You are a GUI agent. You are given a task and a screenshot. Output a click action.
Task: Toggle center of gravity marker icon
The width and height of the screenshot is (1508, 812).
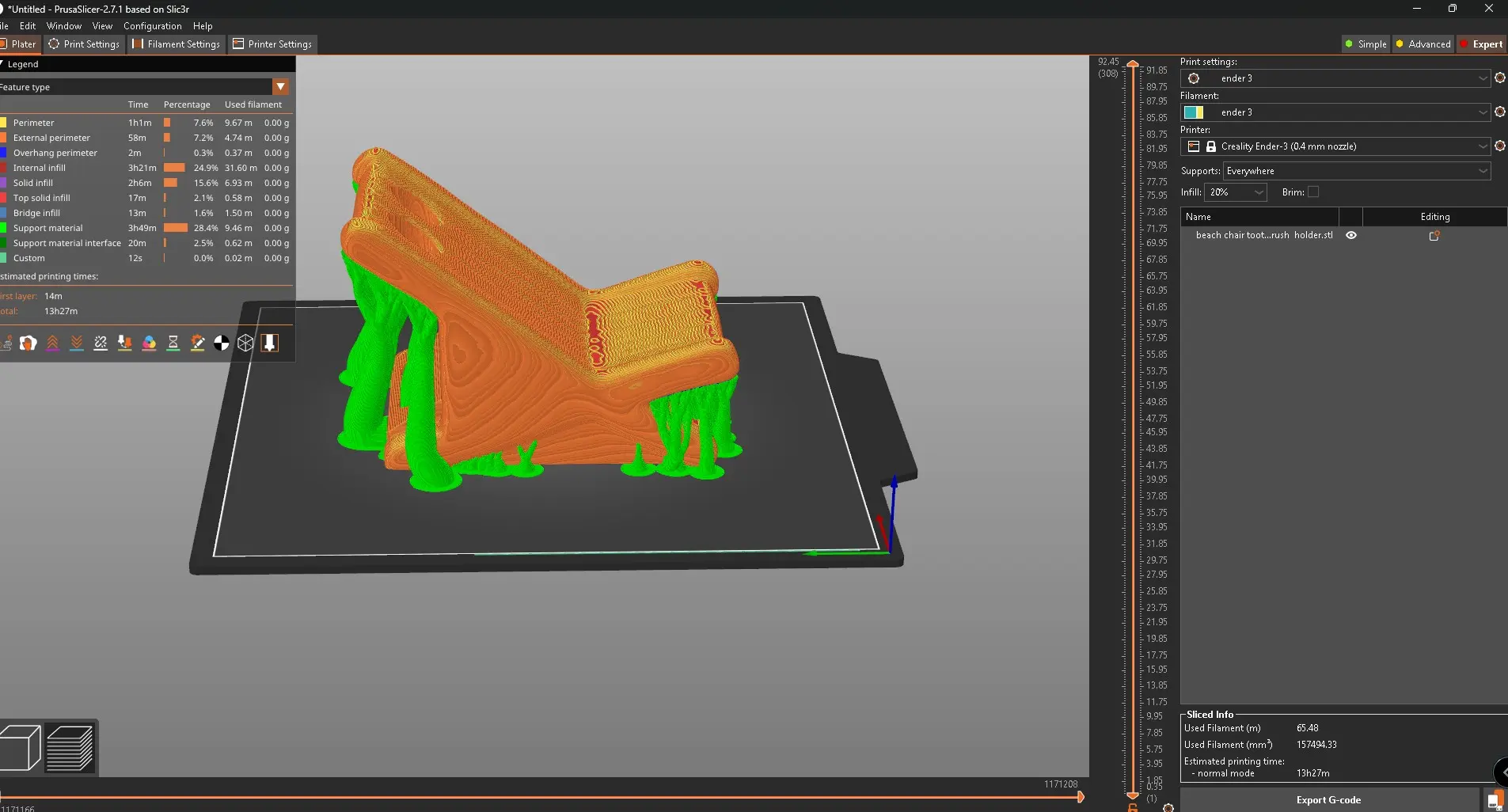222,343
